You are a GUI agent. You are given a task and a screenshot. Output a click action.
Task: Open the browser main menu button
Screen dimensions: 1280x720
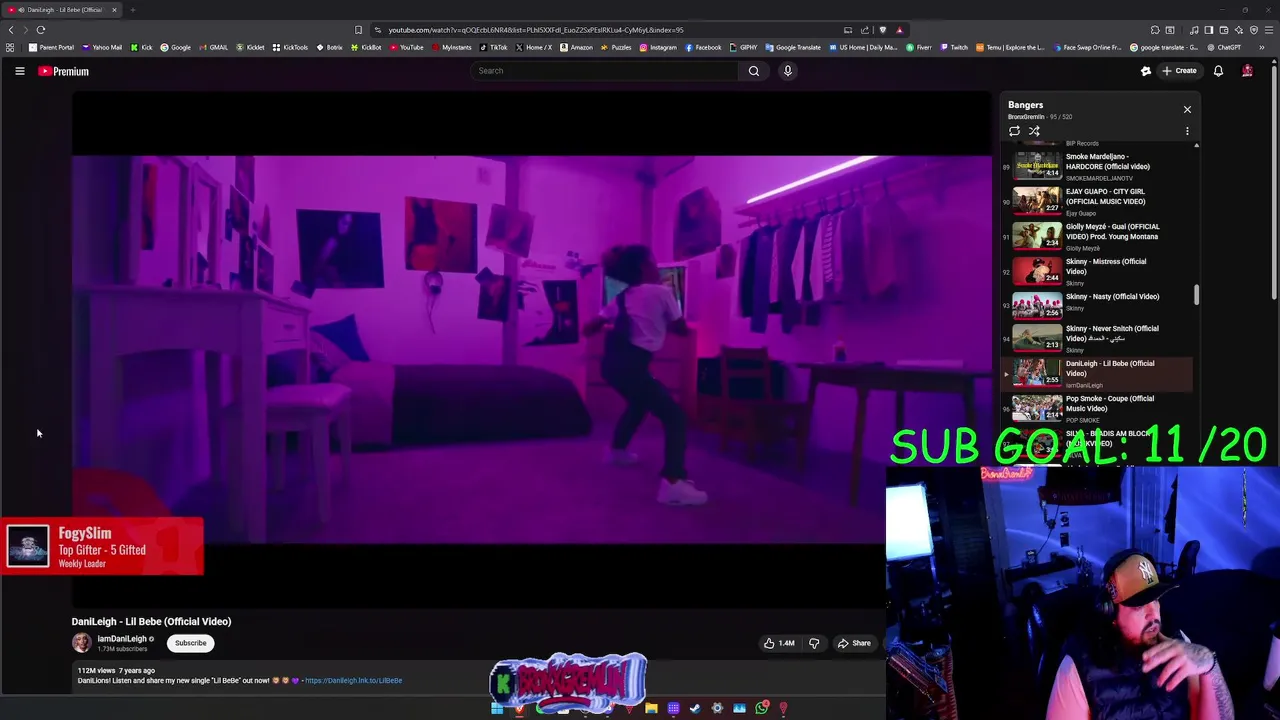pyautogui.click(x=1268, y=30)
